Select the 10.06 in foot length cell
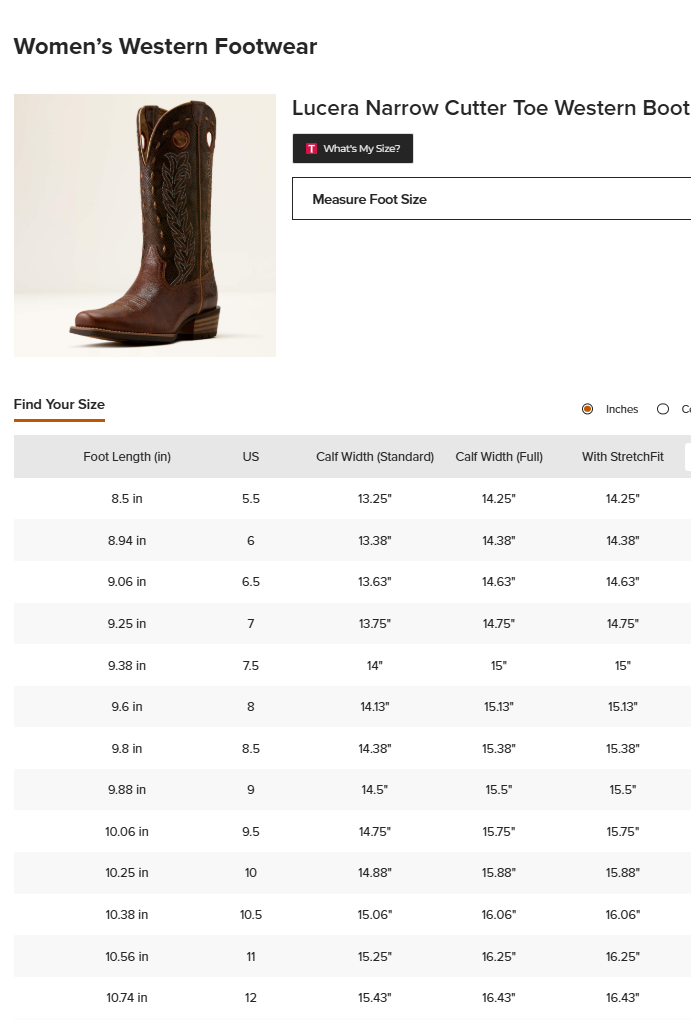691x1020 pixels. pos(127,831)
